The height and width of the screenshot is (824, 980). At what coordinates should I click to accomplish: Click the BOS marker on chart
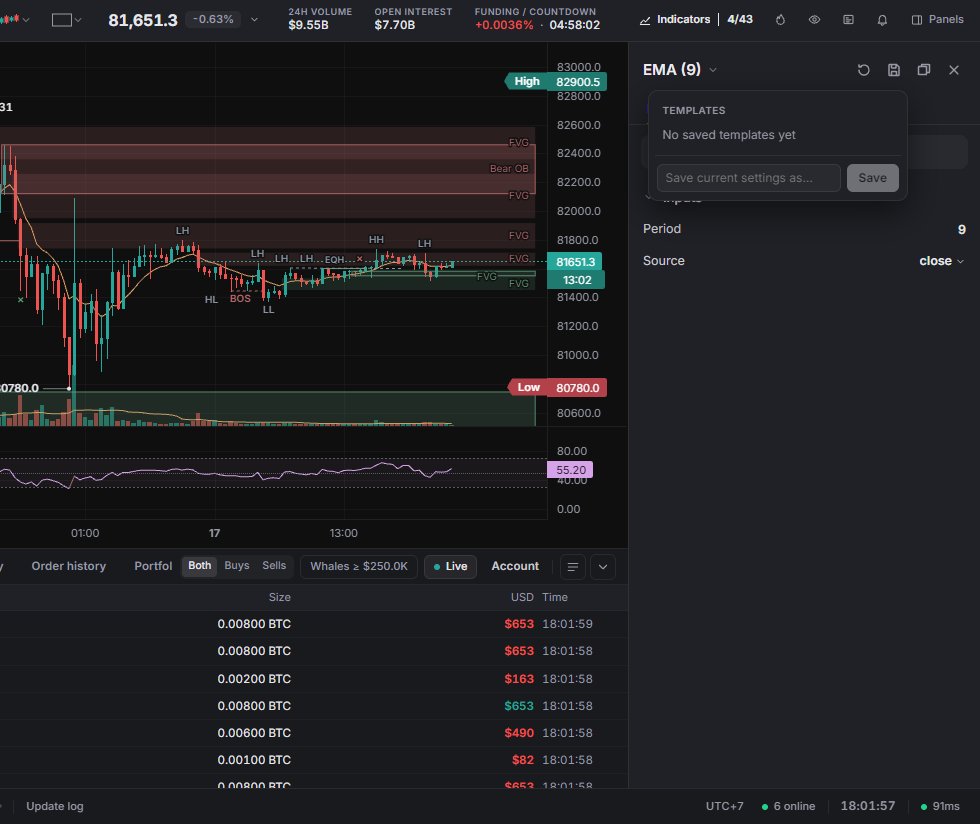point(240,299)
